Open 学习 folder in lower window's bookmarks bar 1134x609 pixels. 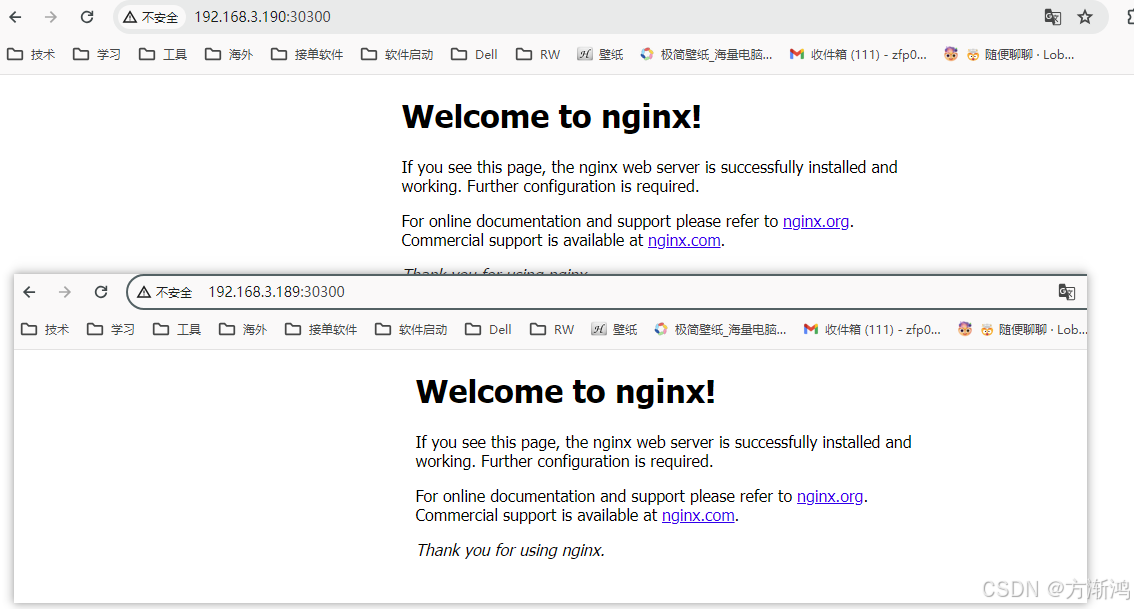click(x=111, y=329)
